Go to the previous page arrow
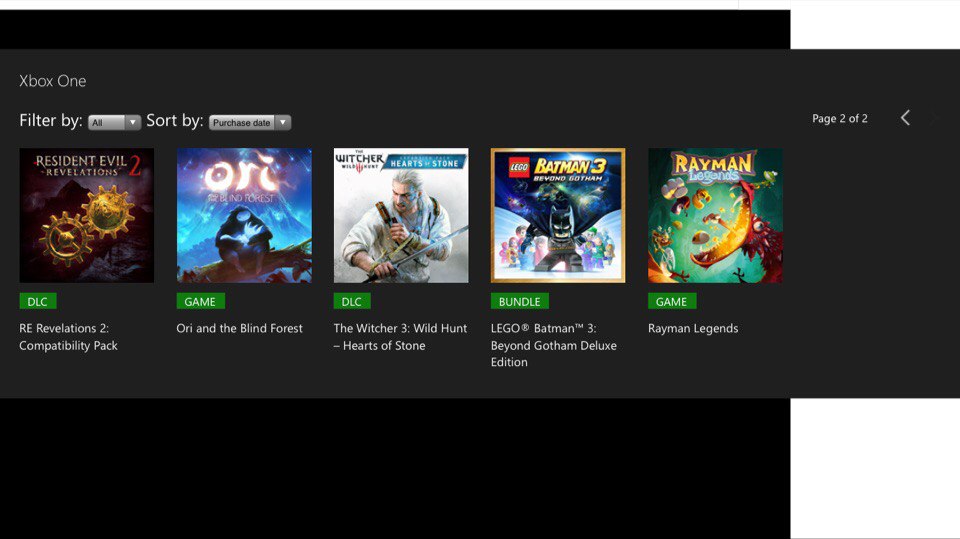The width and height of the screenshot is (960, 539). coord(905,118)
